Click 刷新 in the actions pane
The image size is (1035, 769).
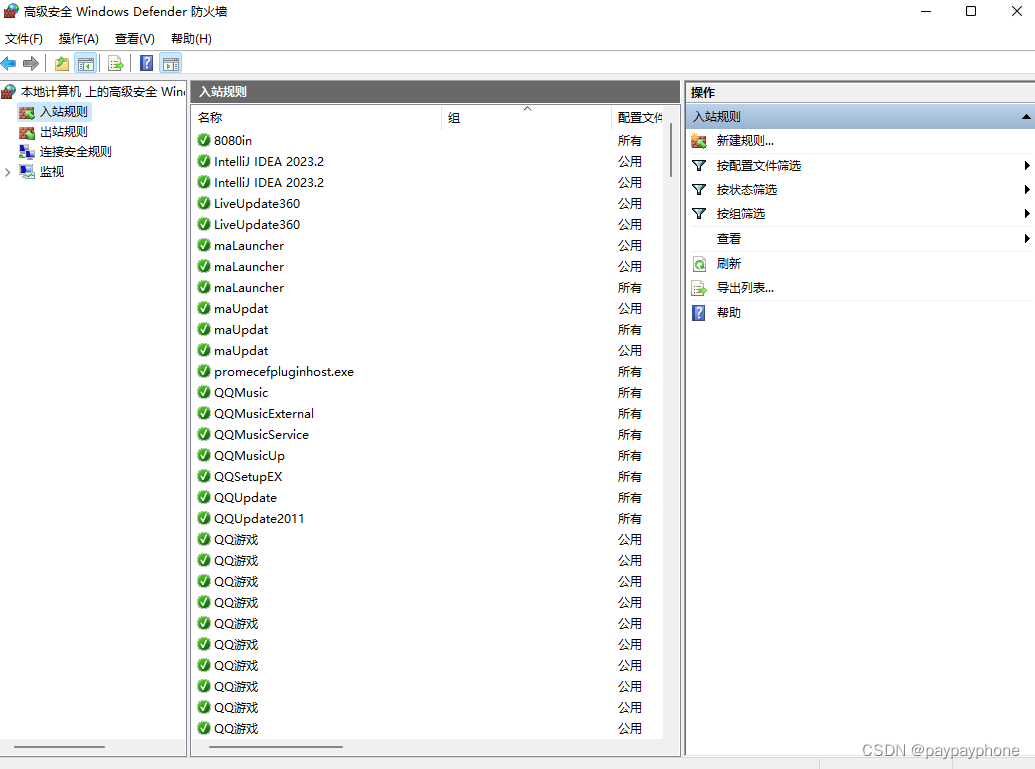pyautogui.click(x=729, y=264)
